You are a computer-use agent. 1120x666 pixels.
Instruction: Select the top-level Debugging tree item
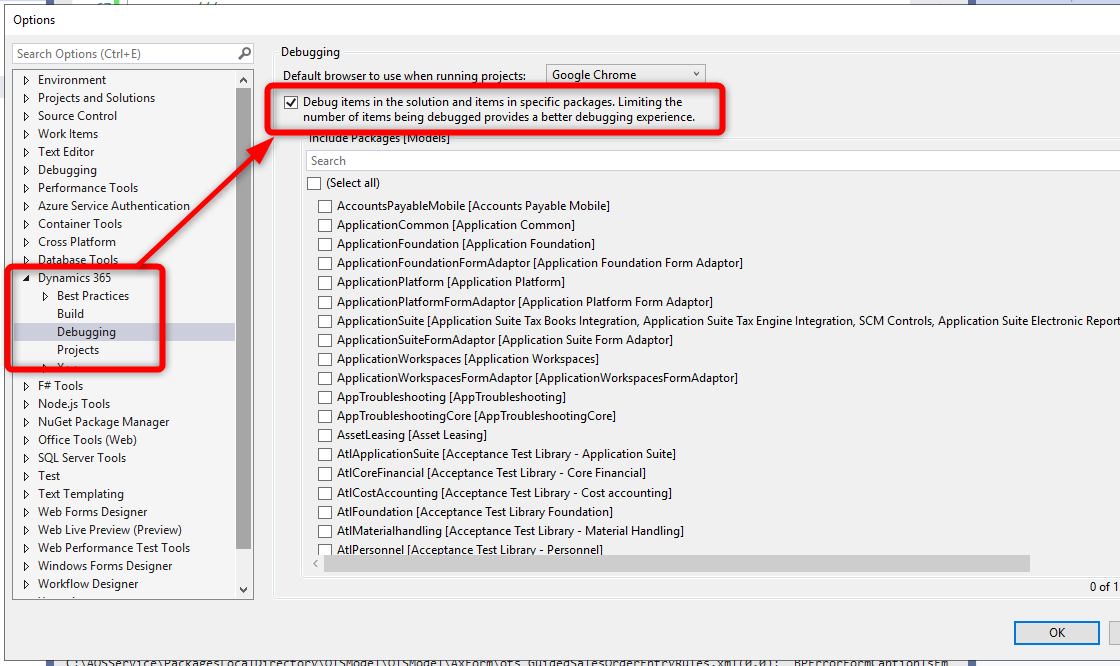[x=67, y=170]
